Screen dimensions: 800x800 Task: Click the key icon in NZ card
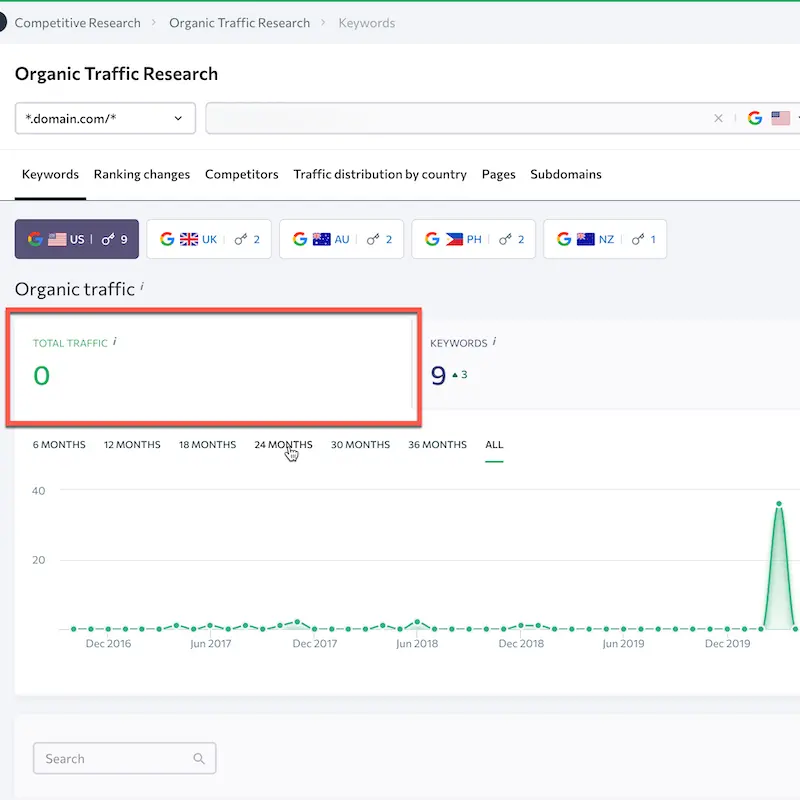point(638,239)
